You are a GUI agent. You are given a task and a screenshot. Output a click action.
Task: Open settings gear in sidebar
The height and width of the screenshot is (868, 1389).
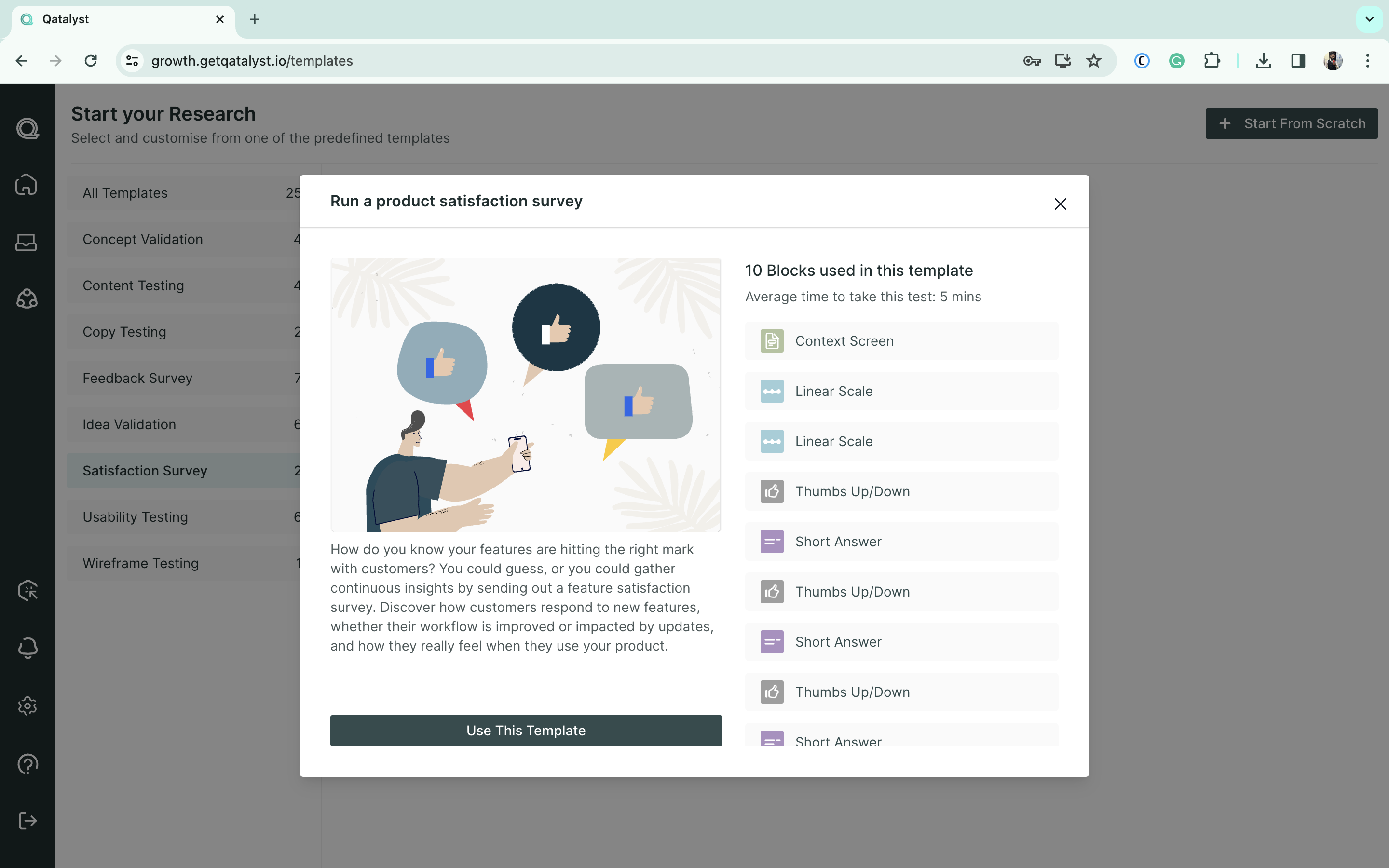coord(27,705)
